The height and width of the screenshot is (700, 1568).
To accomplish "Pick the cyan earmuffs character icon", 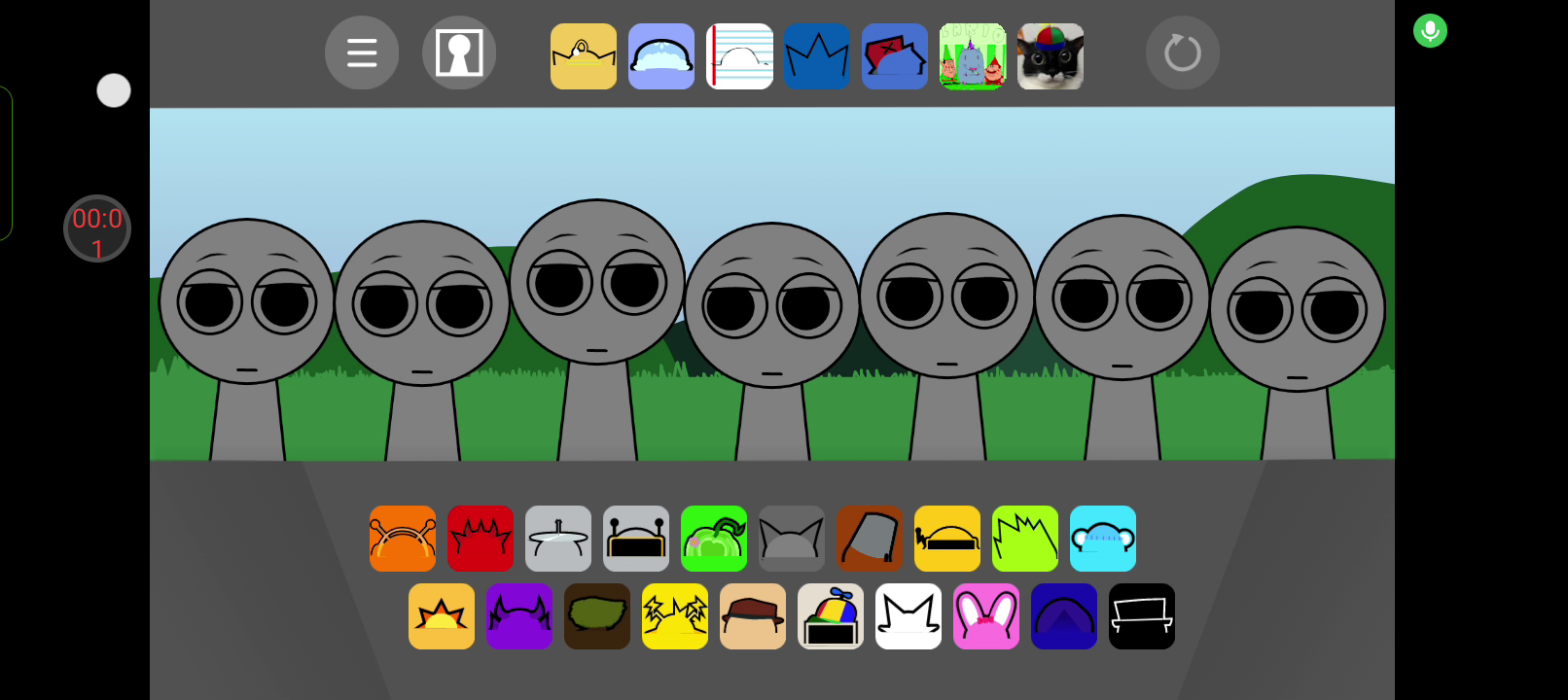I will [1103, 539].
